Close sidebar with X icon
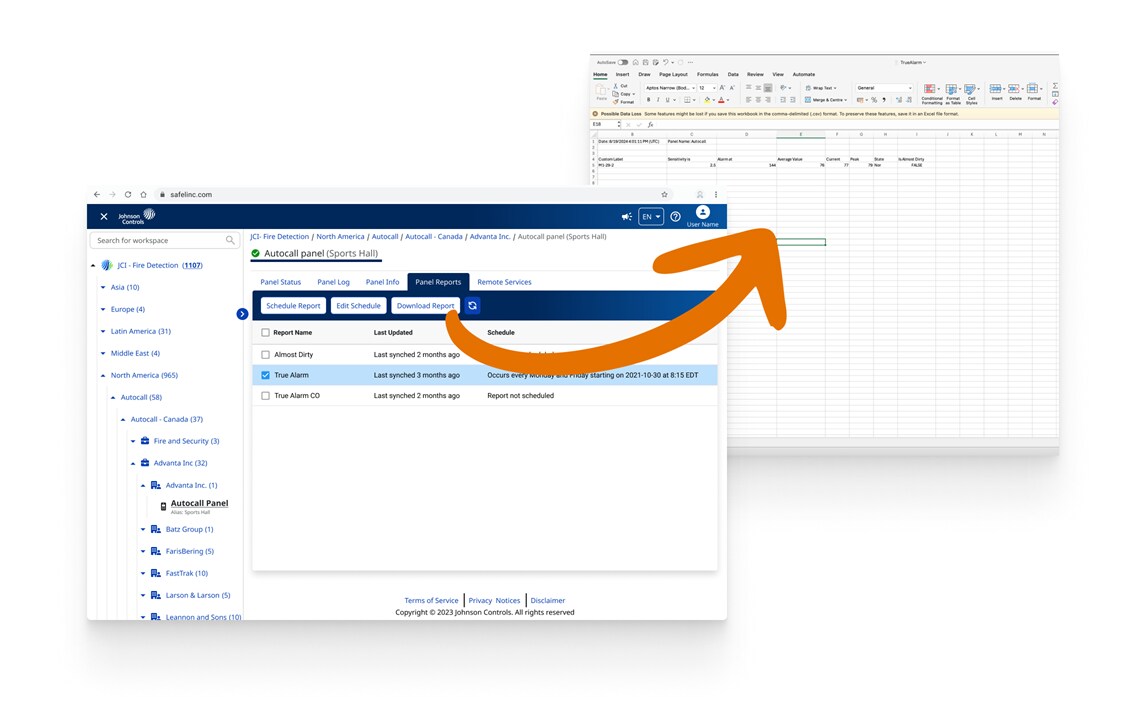1146x709 pixels. tap(104, 216)
